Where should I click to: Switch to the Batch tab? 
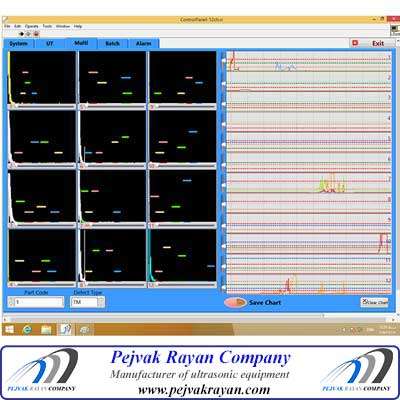[x=112, y=43]
